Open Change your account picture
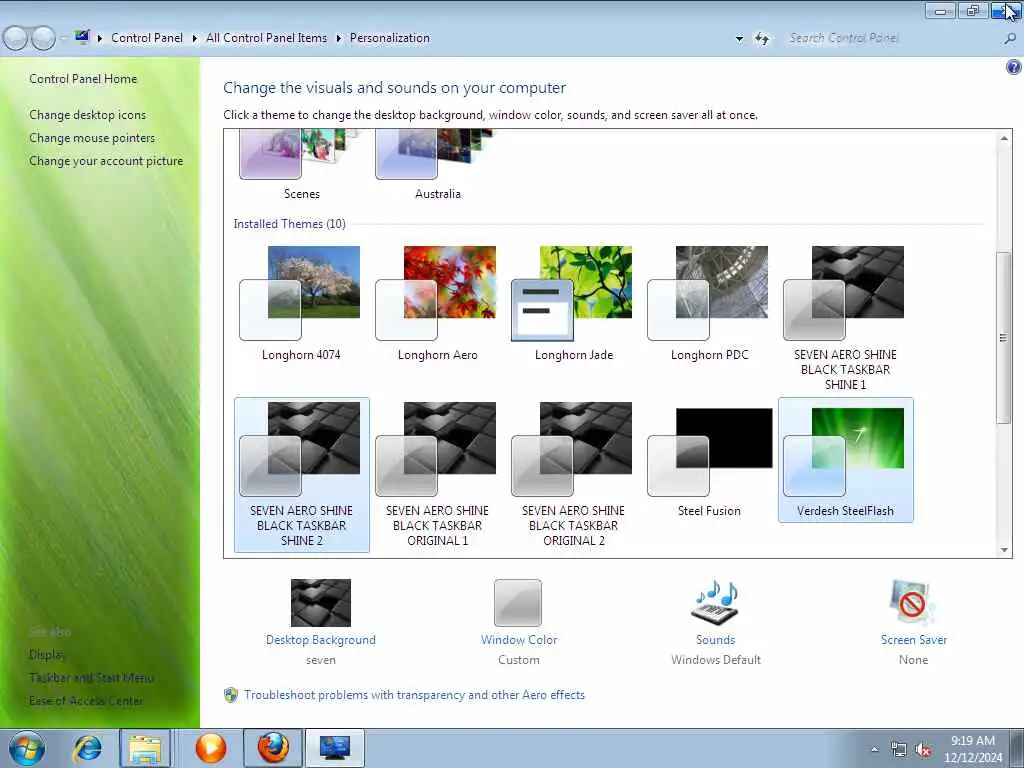 tap(106, 161)
